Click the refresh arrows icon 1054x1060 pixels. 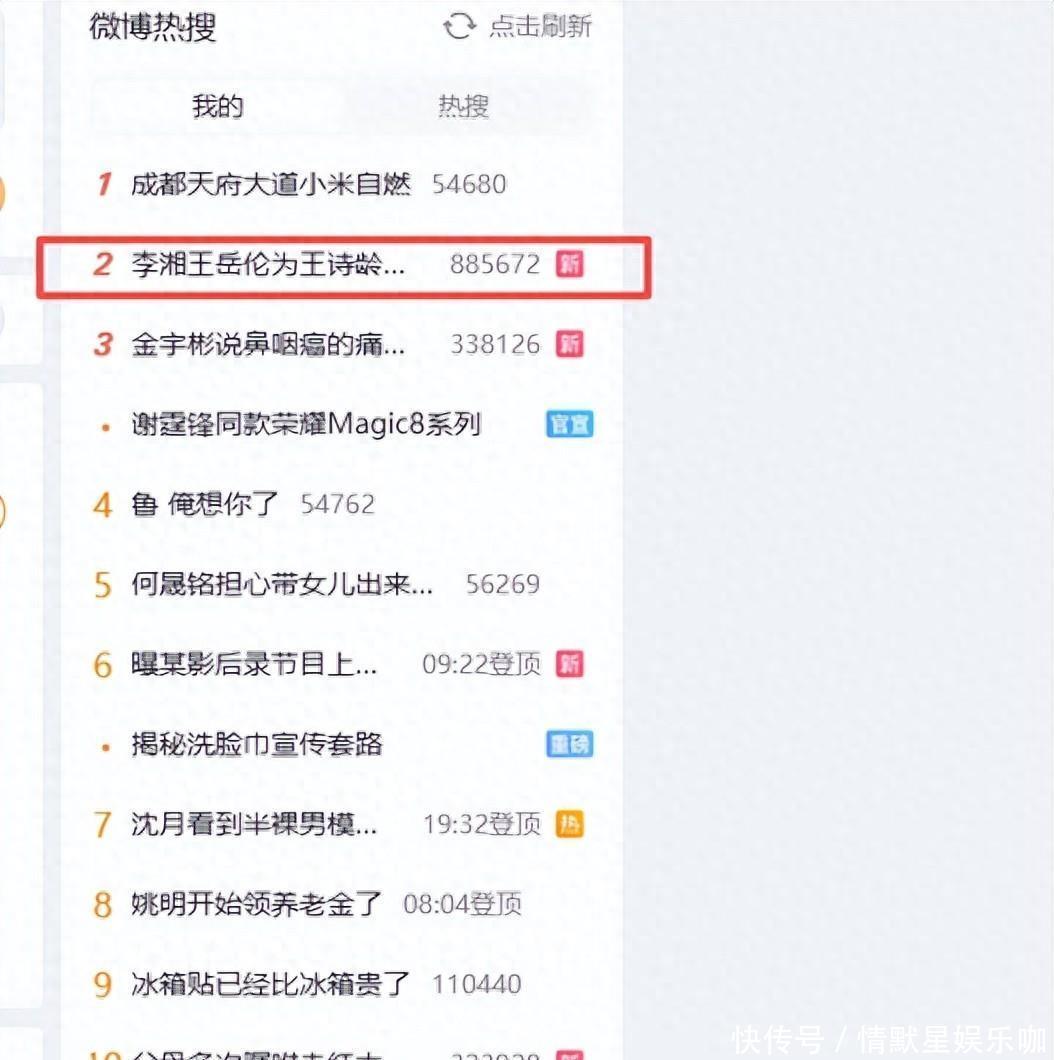[459, 26]
